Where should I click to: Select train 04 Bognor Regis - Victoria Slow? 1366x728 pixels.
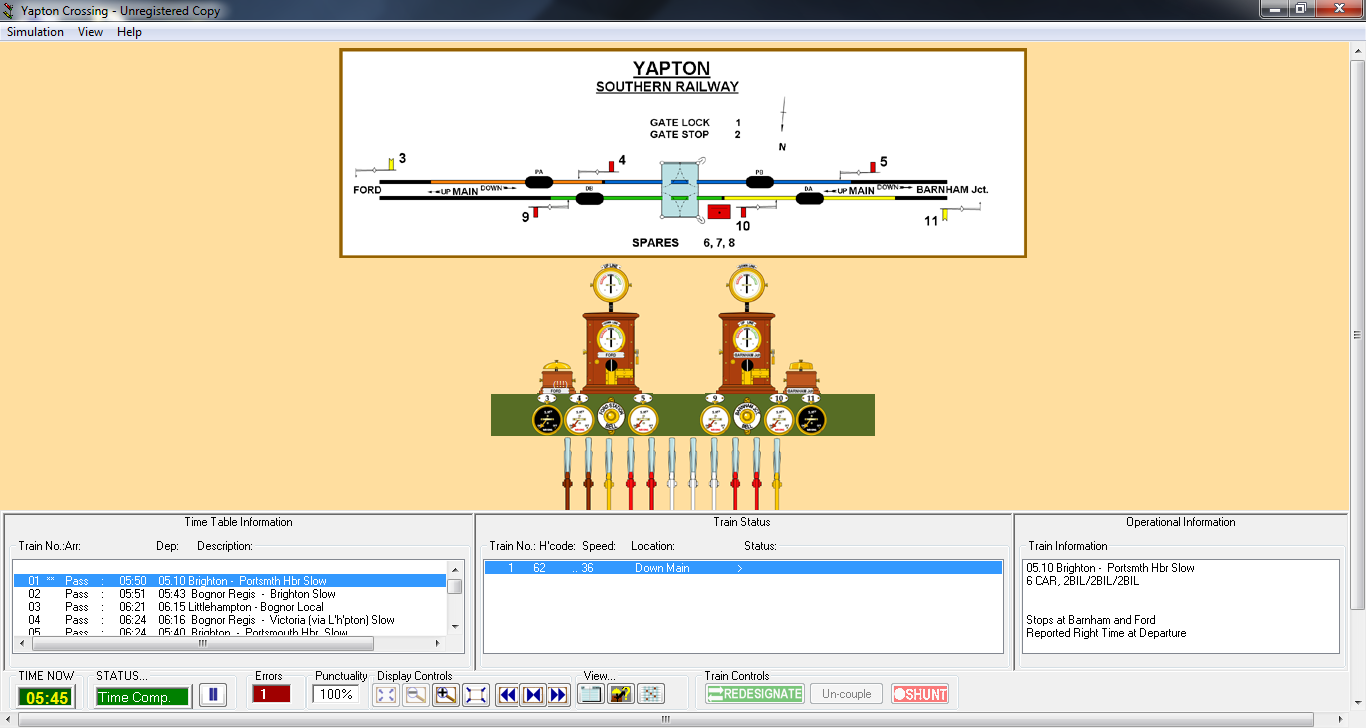[x=229, y=620]
